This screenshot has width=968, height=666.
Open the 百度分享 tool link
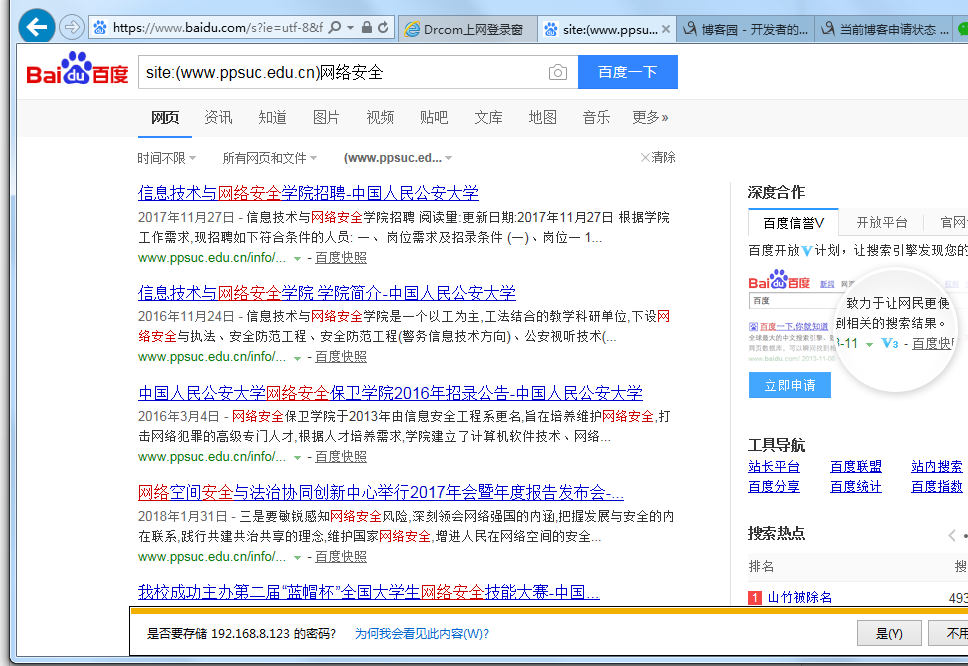[x=774, y=487]
